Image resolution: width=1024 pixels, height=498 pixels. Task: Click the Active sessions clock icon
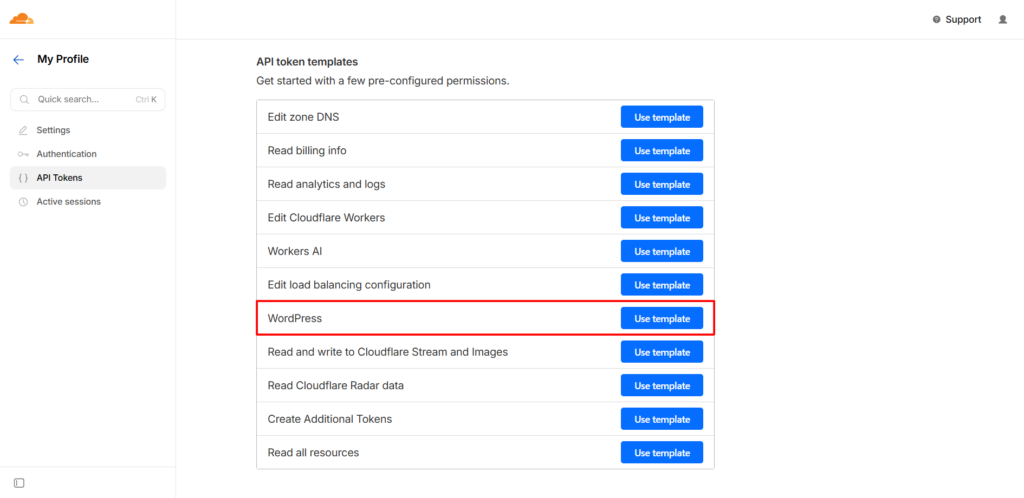(x=24, y=202)
